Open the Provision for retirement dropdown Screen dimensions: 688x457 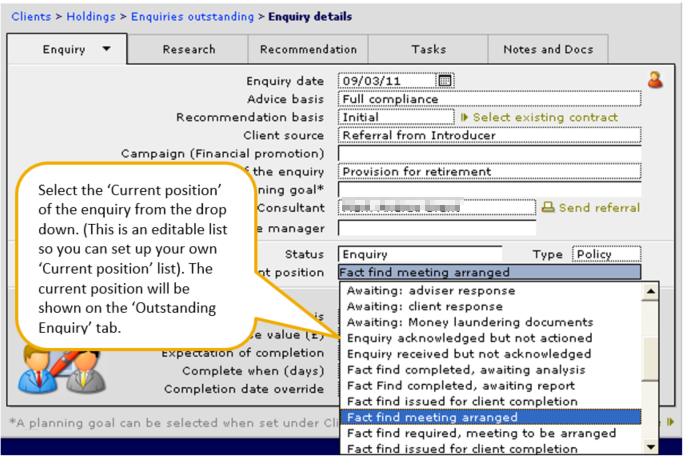489,171
